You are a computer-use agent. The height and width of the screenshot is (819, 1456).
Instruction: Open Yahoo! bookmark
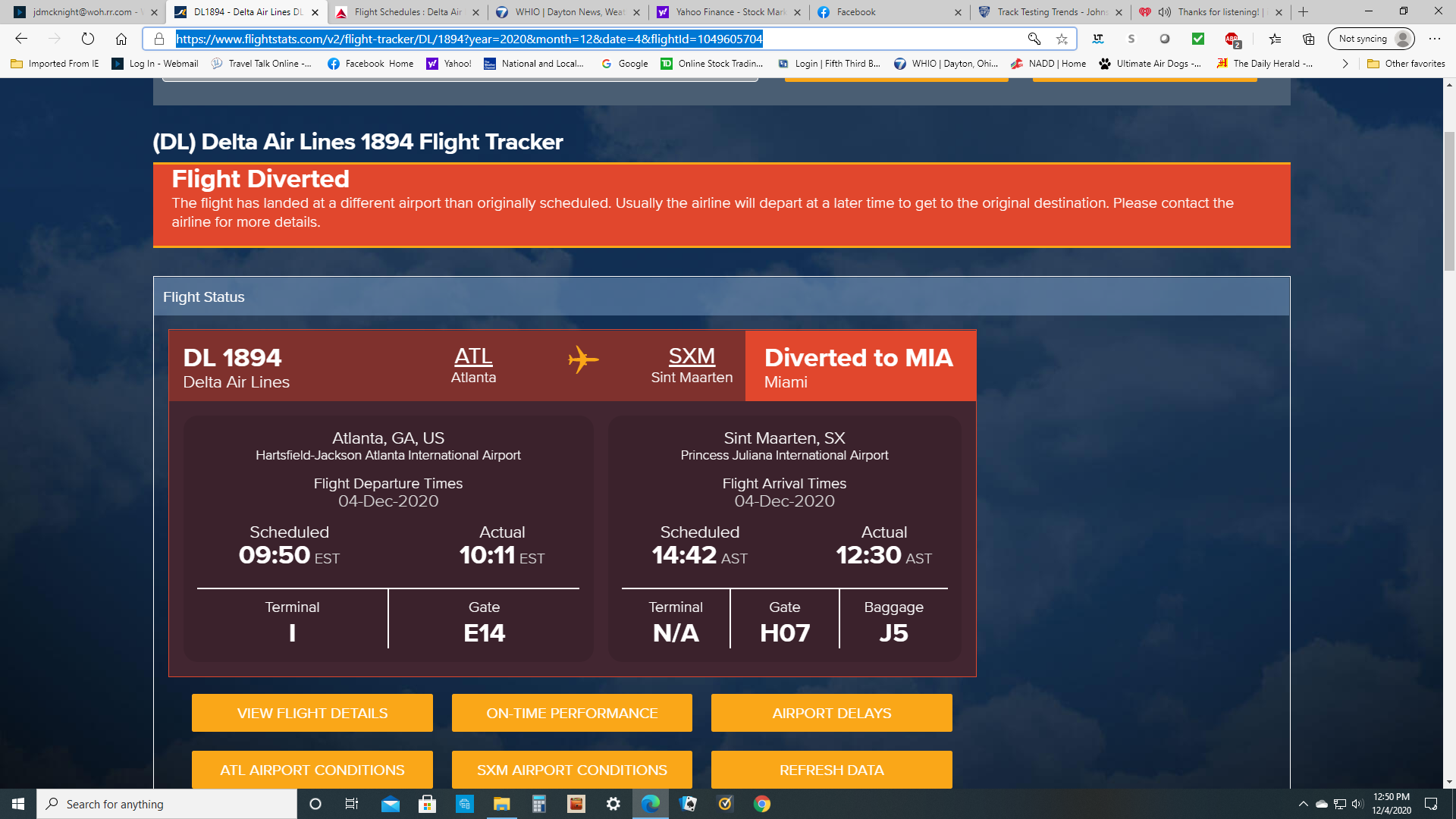pos(449,64)
